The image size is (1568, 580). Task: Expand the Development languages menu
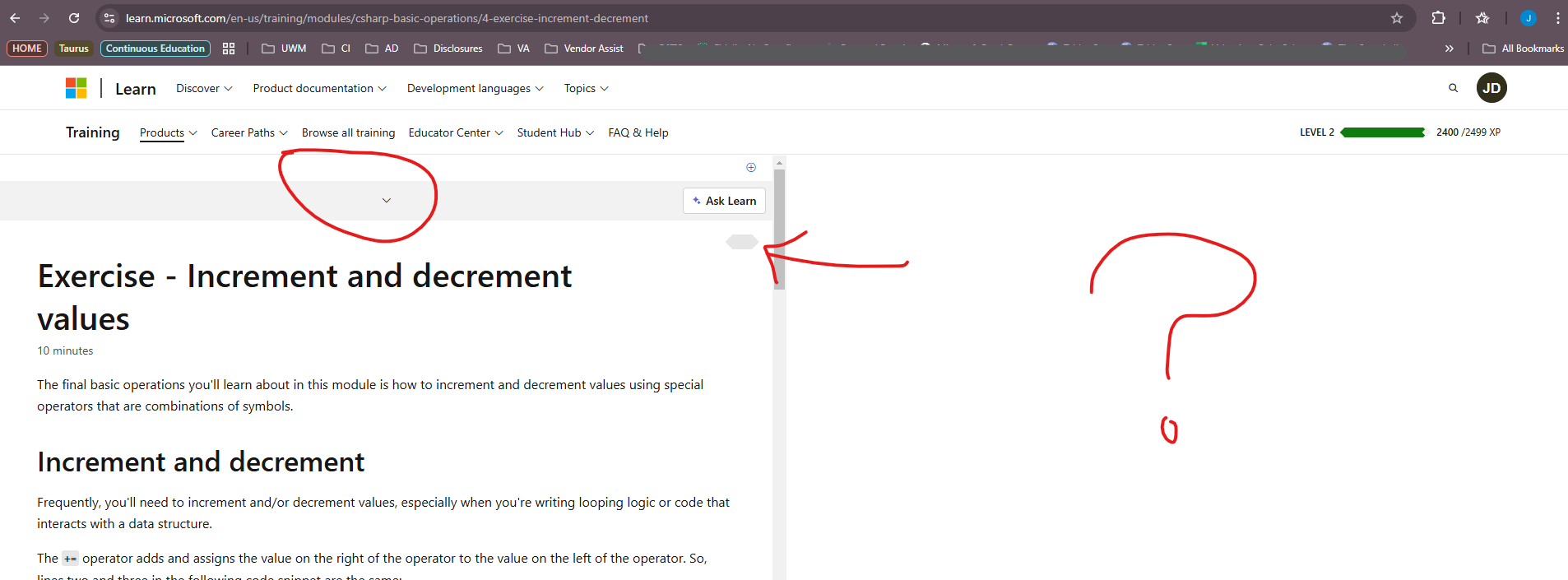pyautogui.click(x=475, y=88)
